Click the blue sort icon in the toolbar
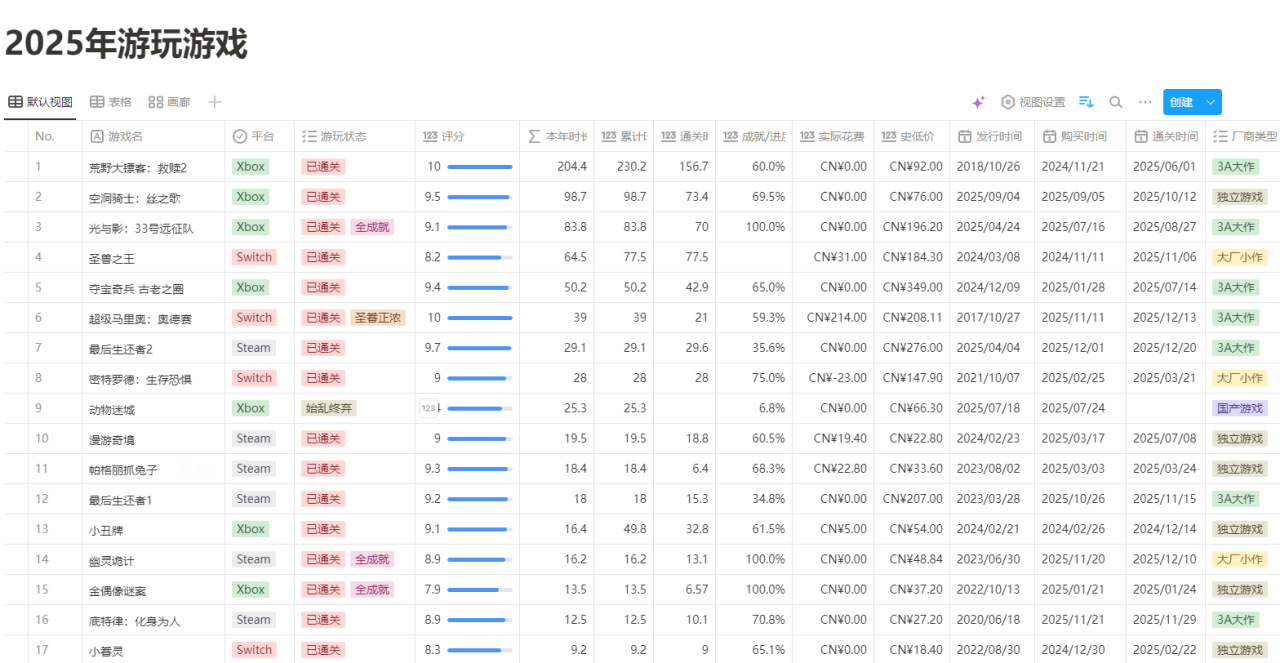 click(x=1087, y=102)
